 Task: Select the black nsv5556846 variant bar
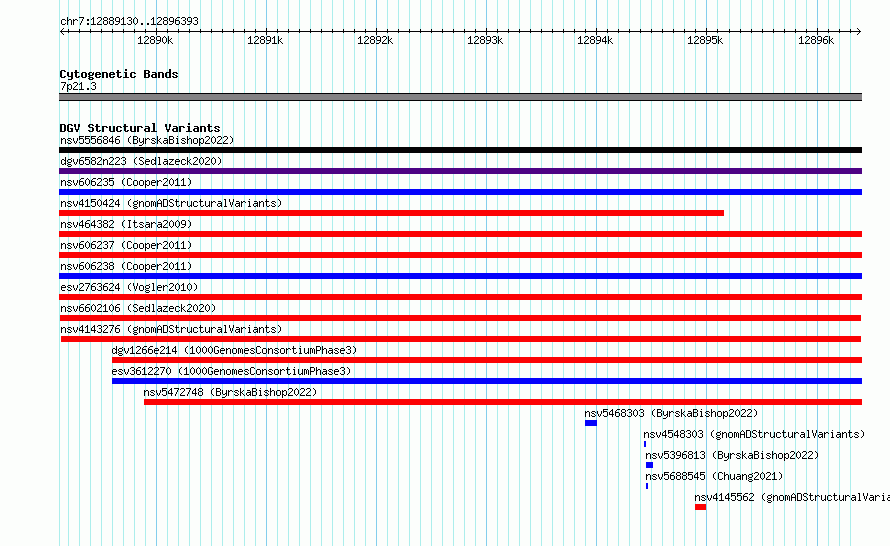coord(460,150)
